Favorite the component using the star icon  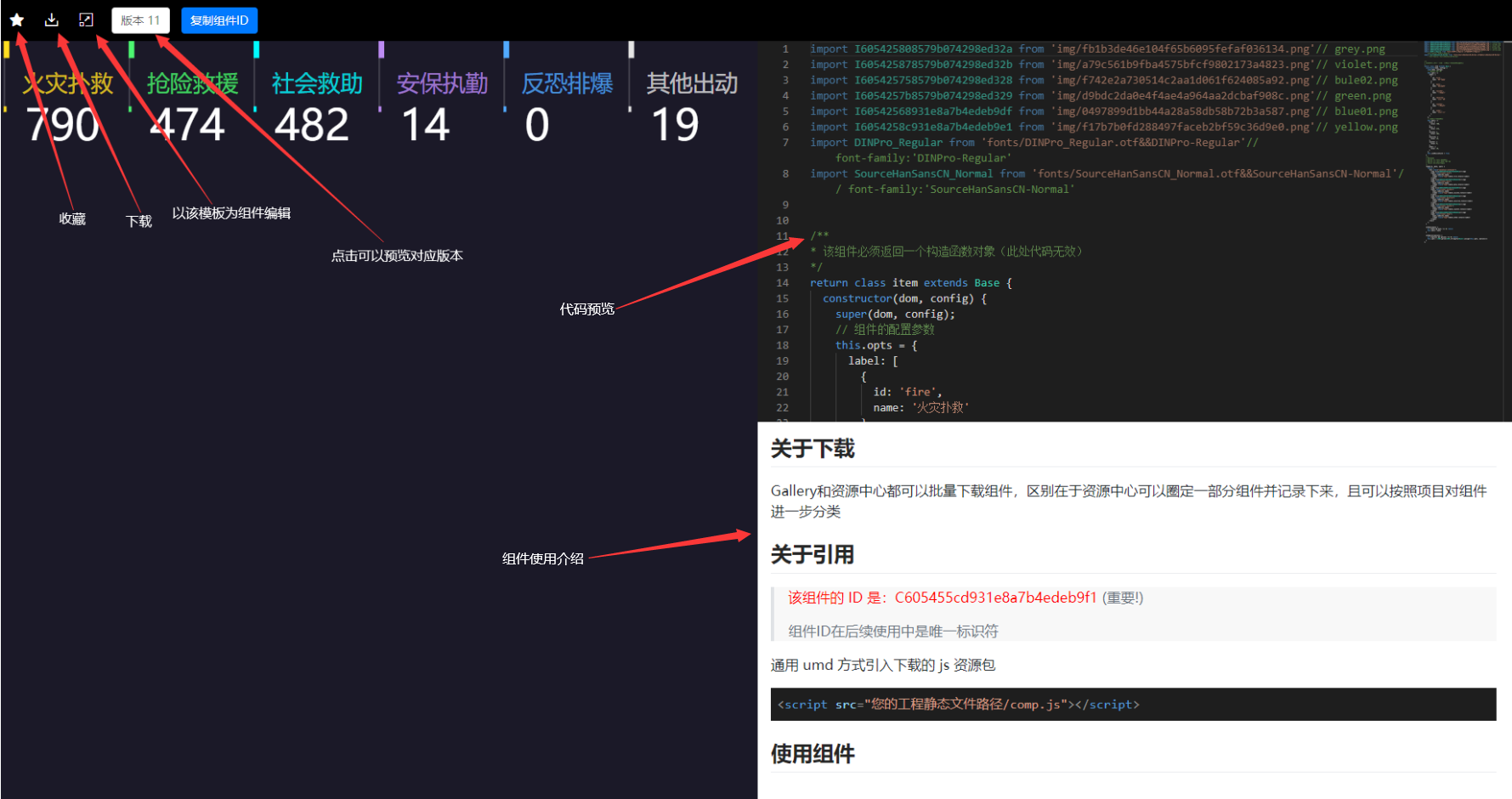point(17,20)
